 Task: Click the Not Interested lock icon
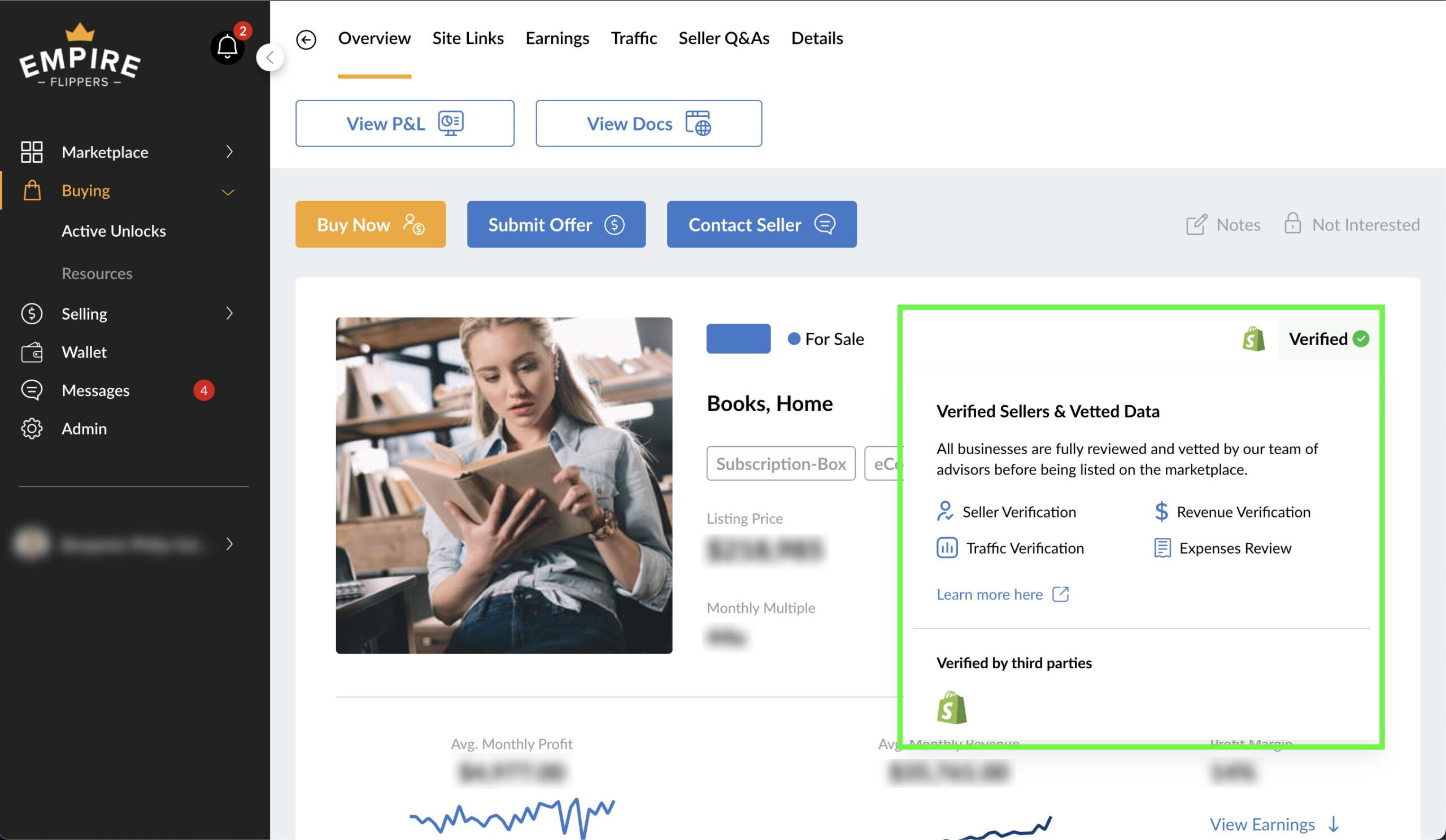[1292, 223]
